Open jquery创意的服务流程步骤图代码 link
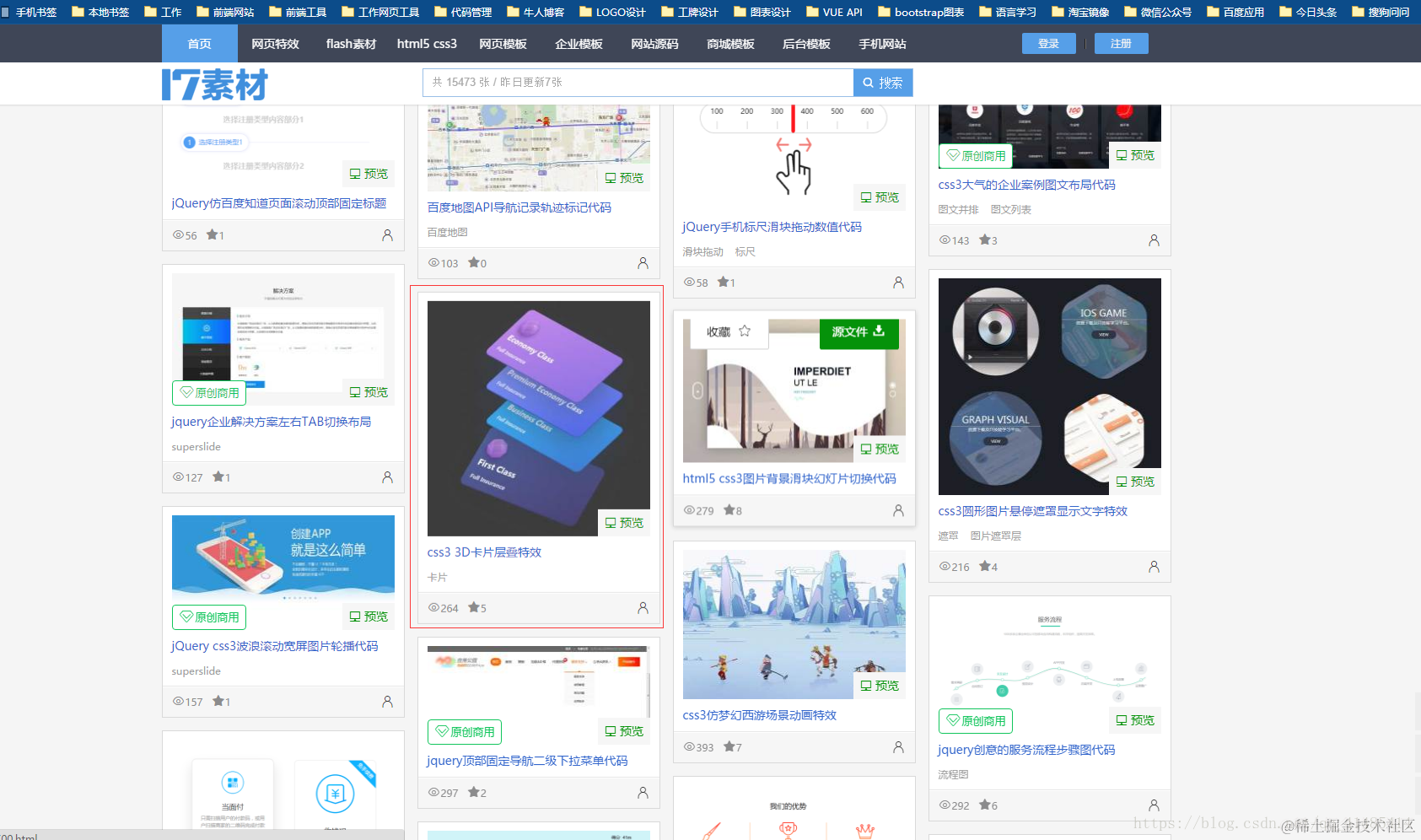This screenshot has height=840, width=1421. 1026,750
